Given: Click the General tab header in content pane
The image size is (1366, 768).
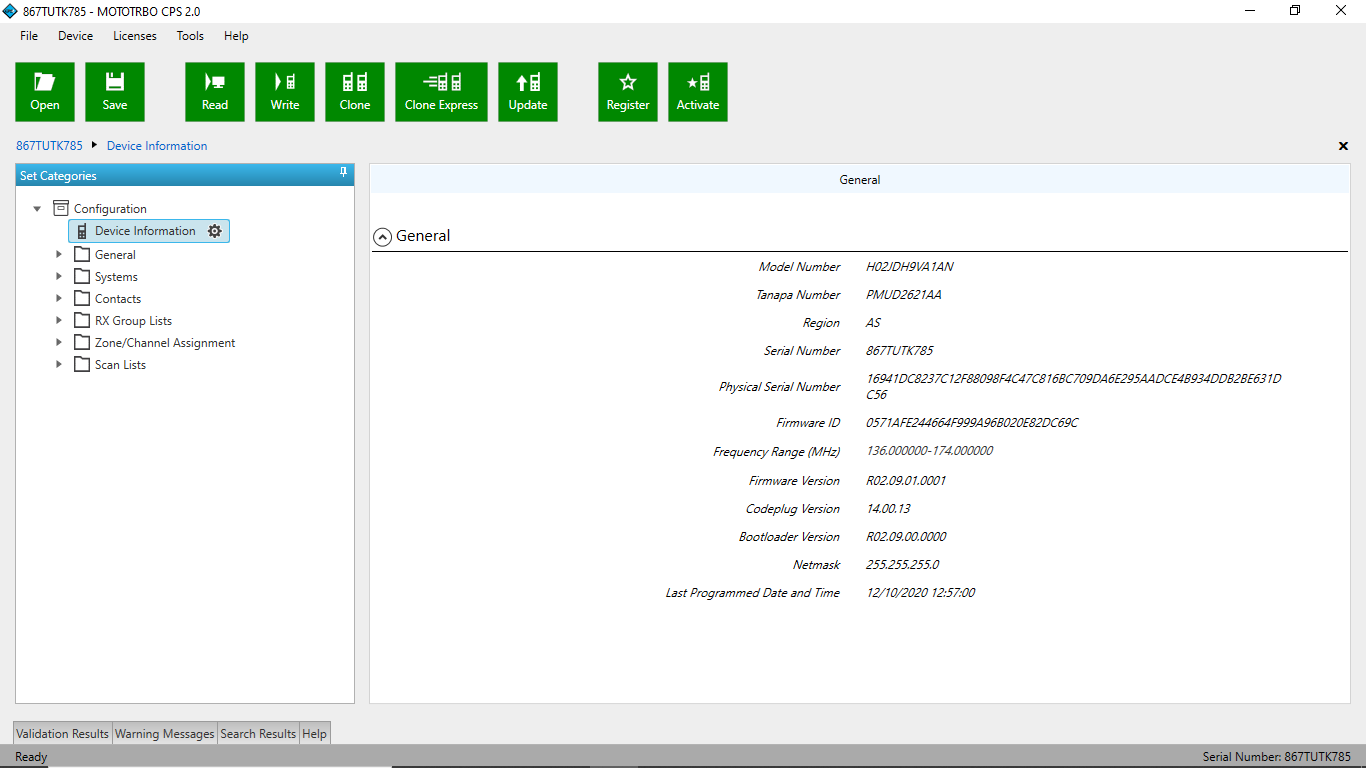Looking at the screenshot, I should (860, 180).
